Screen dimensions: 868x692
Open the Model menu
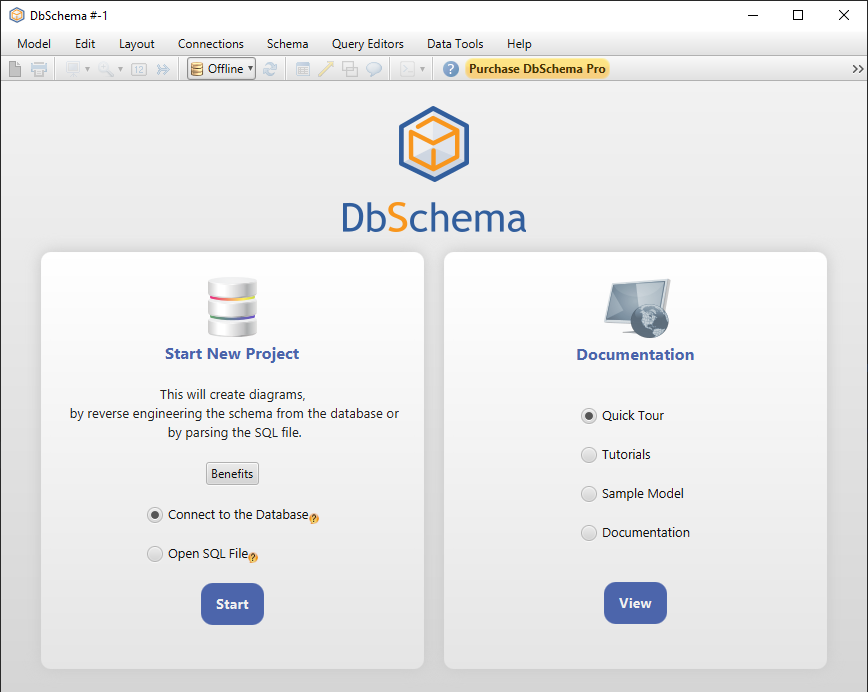pos(34,44)
